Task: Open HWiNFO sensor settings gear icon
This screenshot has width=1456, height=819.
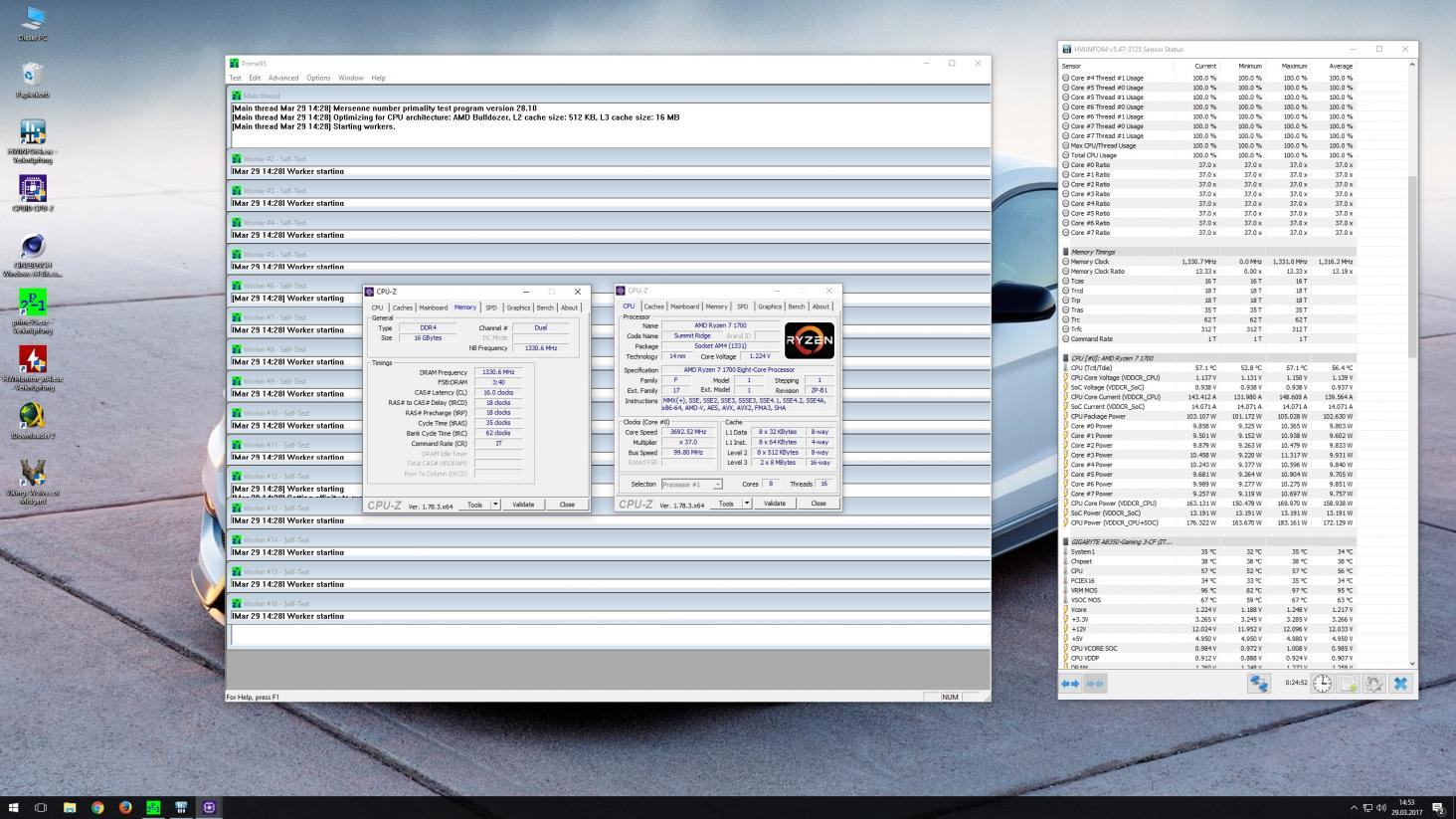Action: pyautogui.click(x=1373, y=684)
